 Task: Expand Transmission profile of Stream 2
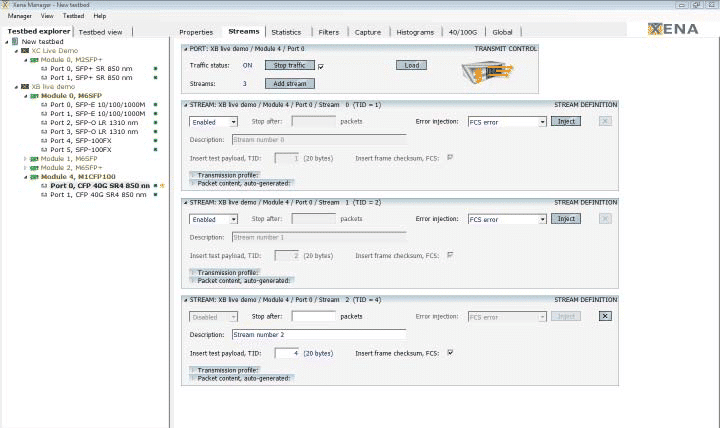(225, 370)
